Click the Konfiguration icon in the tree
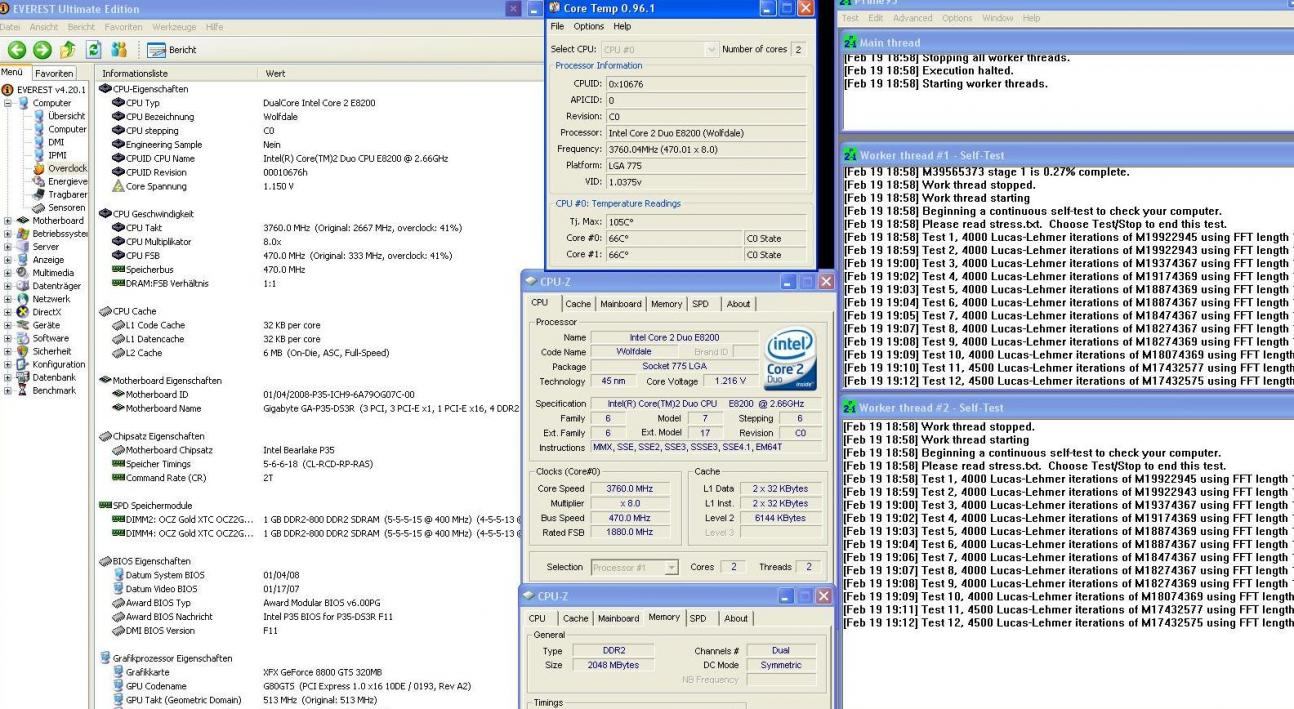 (x=24, y=364)
